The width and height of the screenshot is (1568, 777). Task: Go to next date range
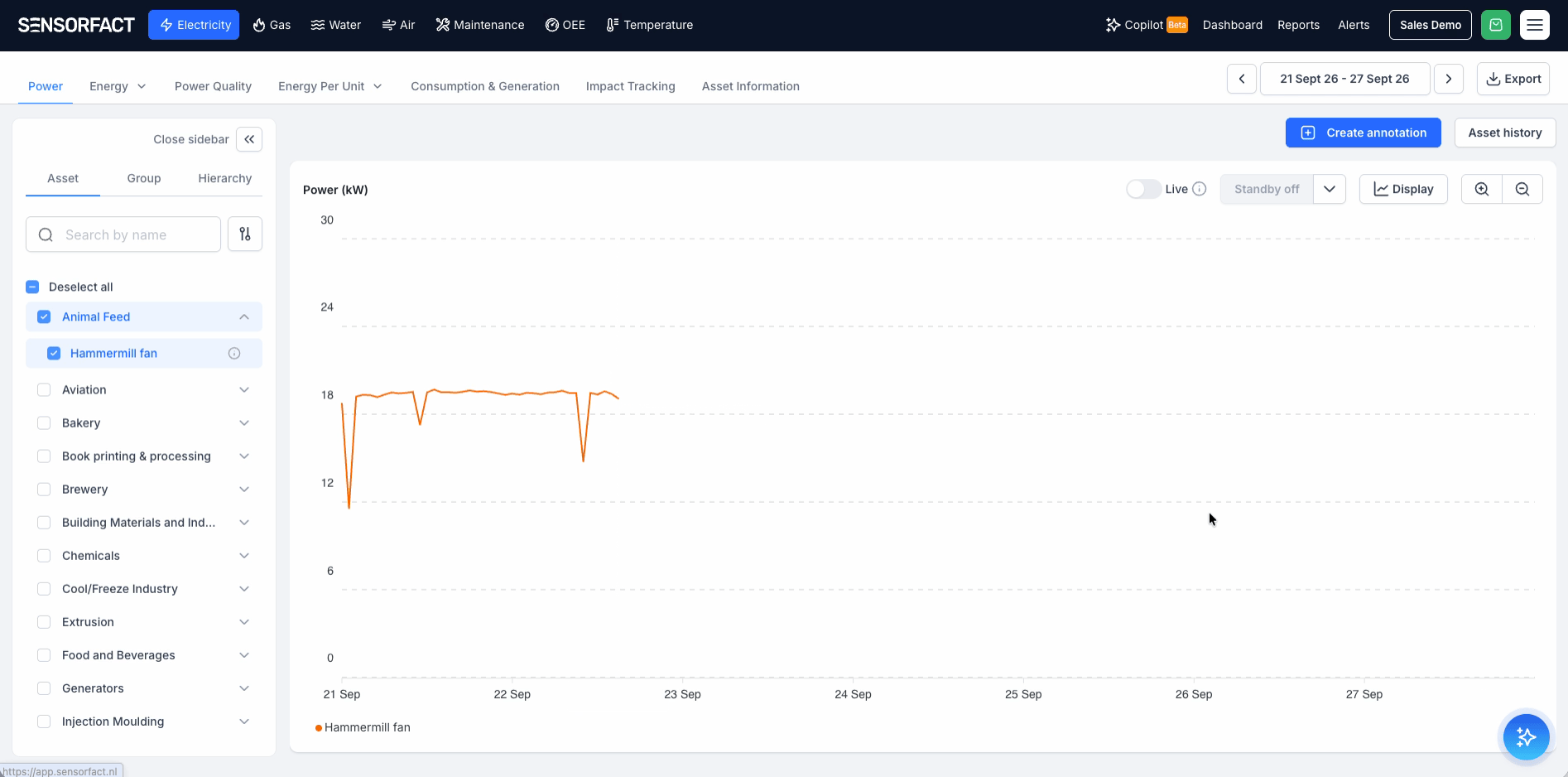click(x=1449, y=79)
